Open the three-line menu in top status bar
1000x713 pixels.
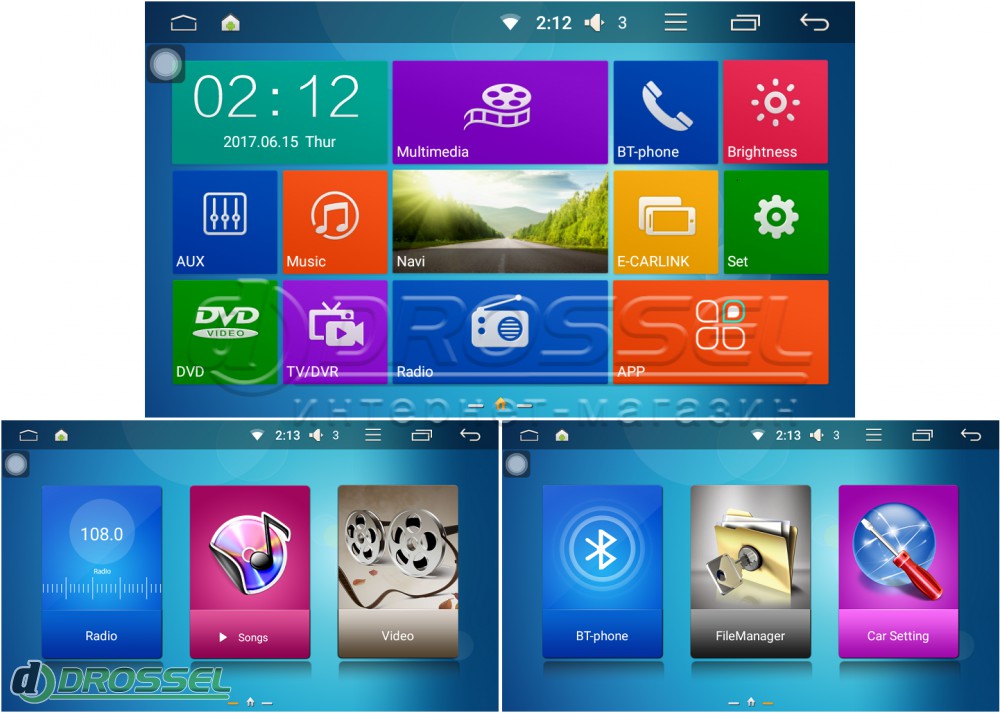point(676,22)
